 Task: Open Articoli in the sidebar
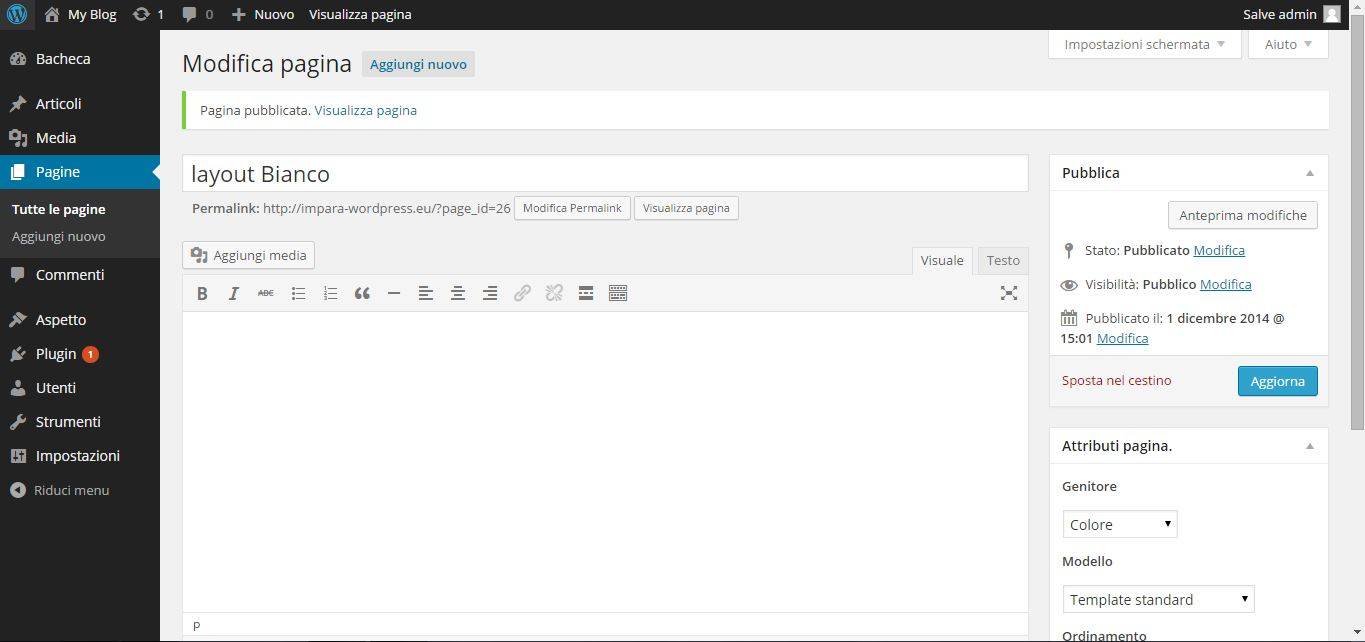tap(80, 104)
